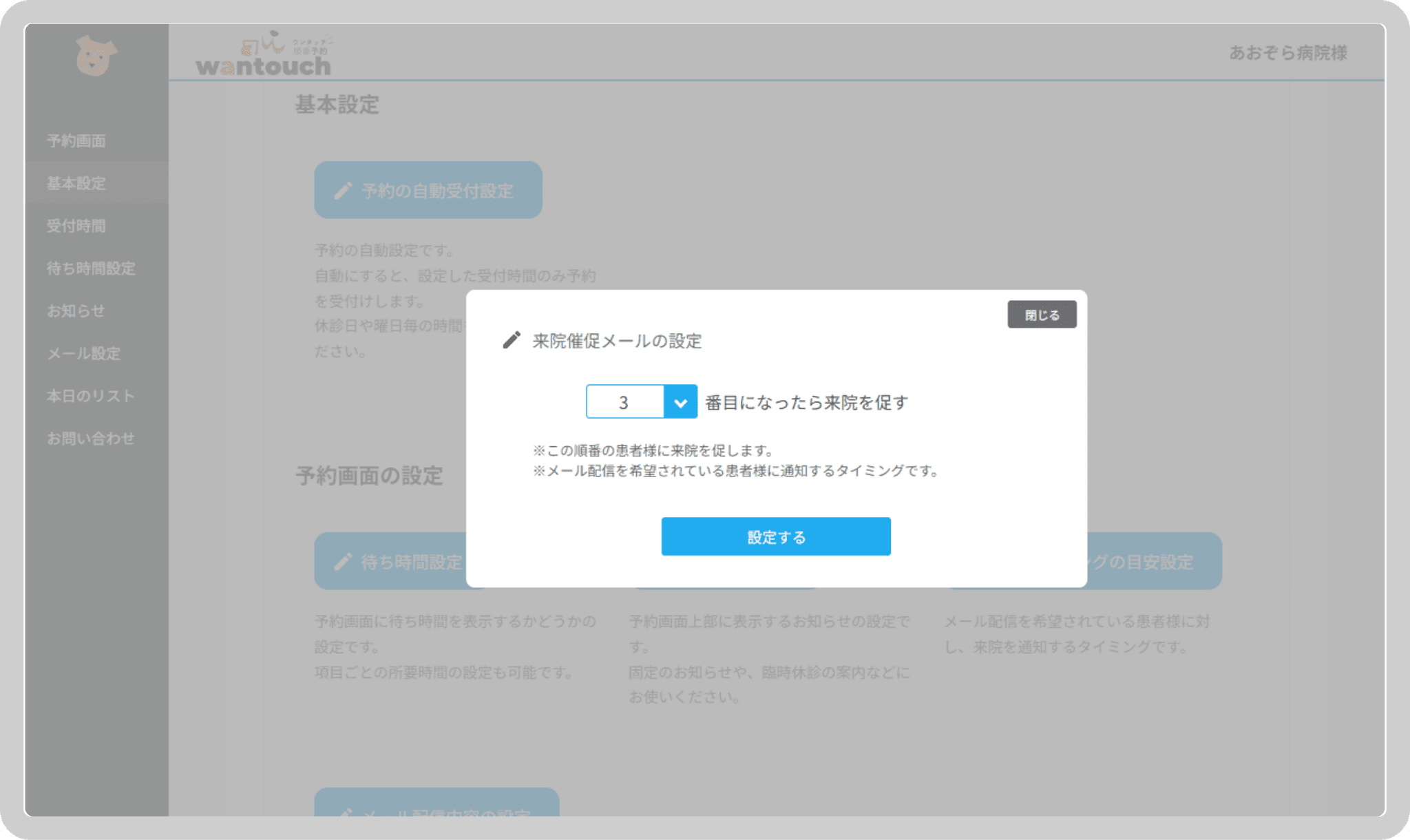Click the number input field showing 3
Image resolution: width=1410 pixels, height=840 pixels.
click(x=625, y=402)
